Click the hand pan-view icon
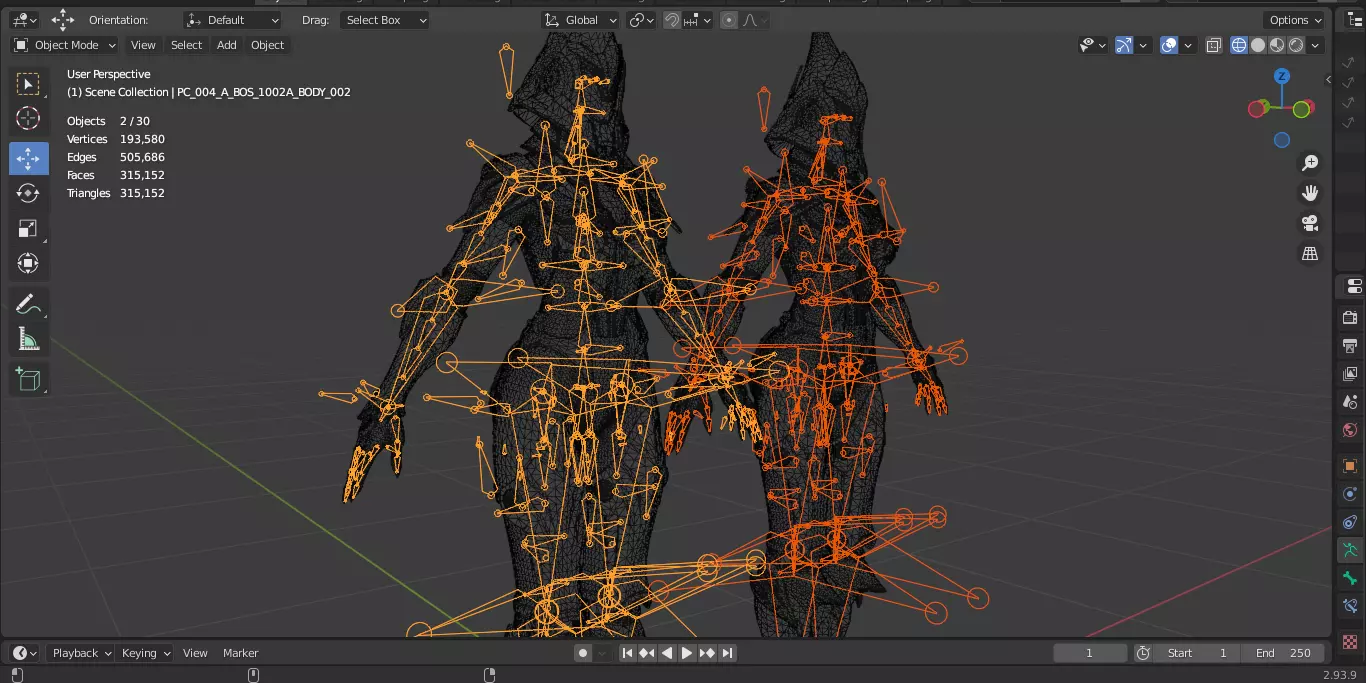1366x683 pixels. 1309,193
